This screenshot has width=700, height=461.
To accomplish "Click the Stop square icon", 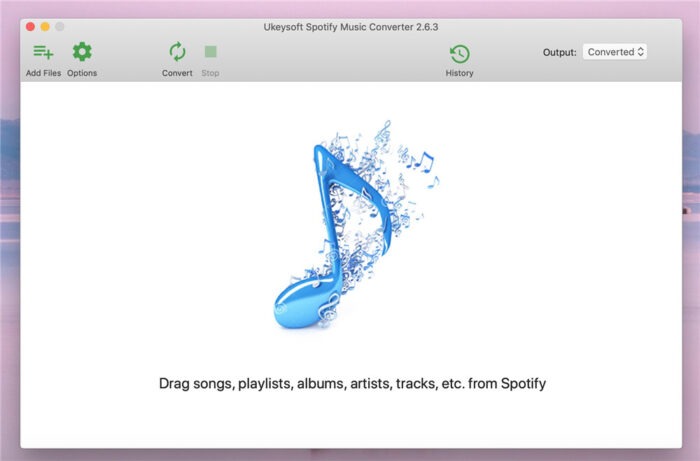I will 210,52.
